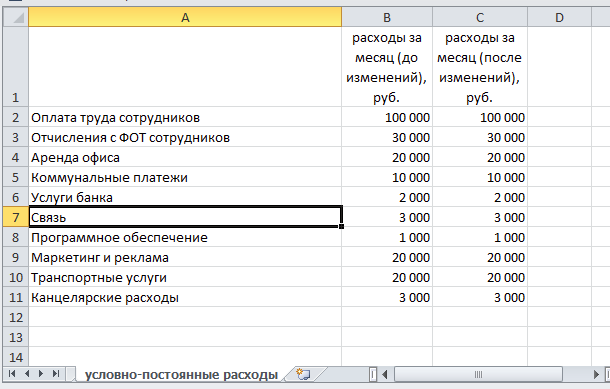
Task: Go to last sheet tab arrow
Action: point(56,374)
